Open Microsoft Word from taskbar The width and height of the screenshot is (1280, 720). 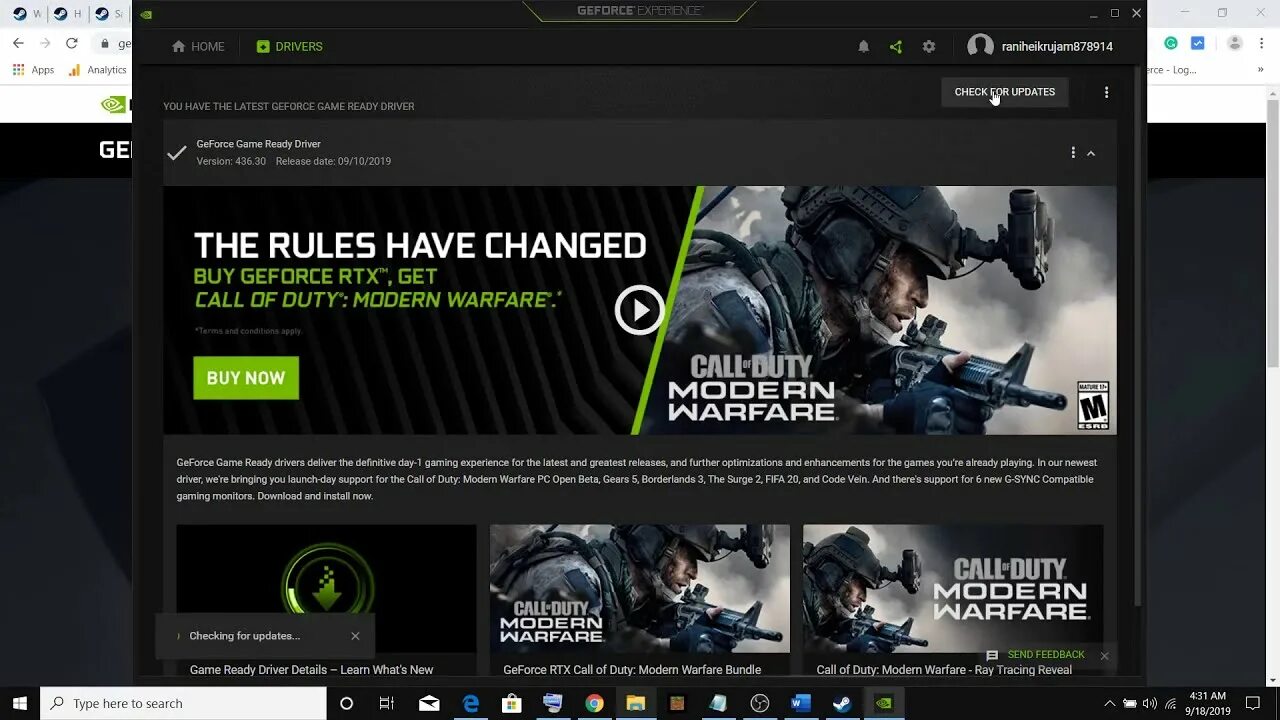point(800,703)
